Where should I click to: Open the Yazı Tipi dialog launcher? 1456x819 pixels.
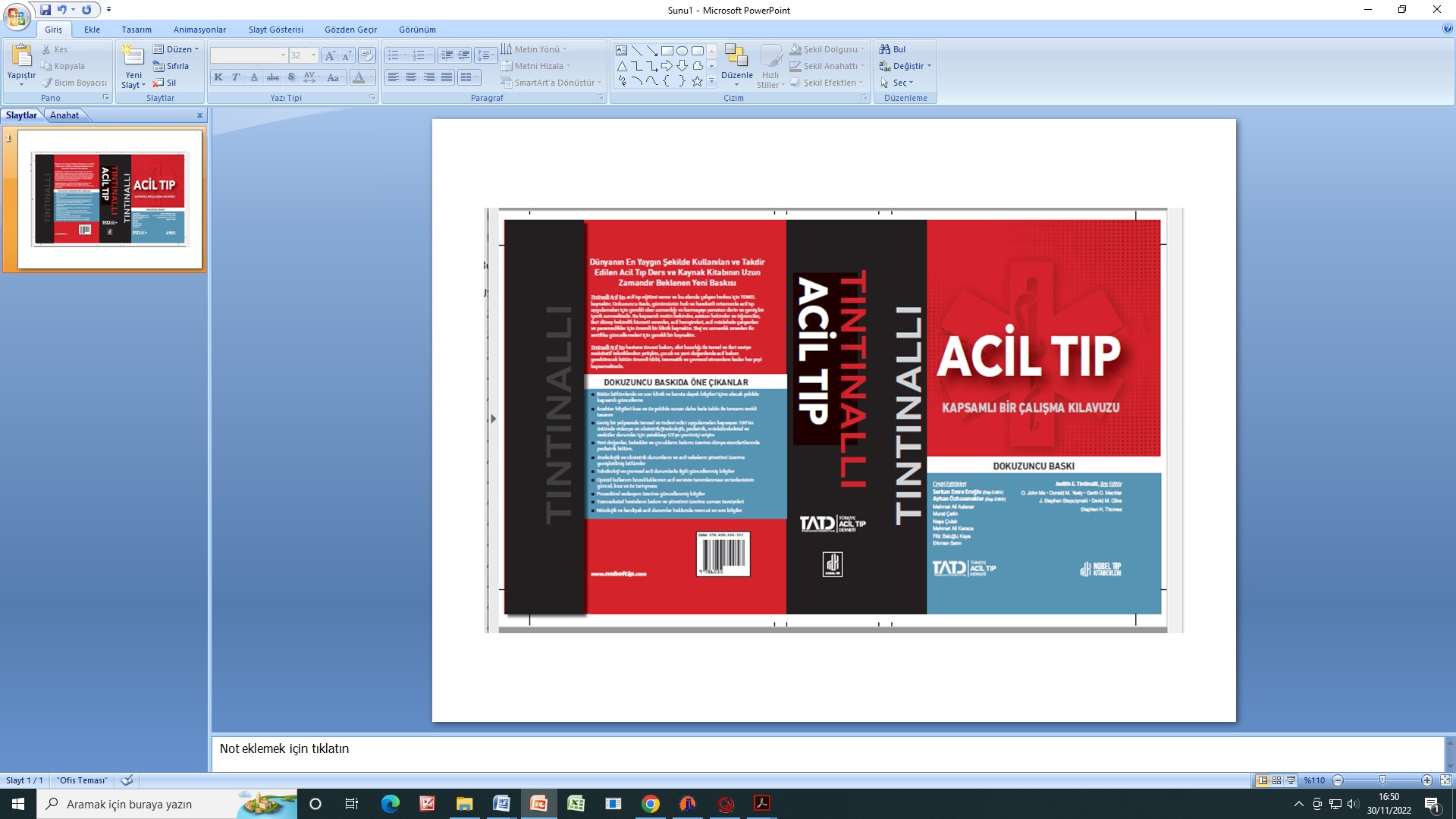(372, 98)
